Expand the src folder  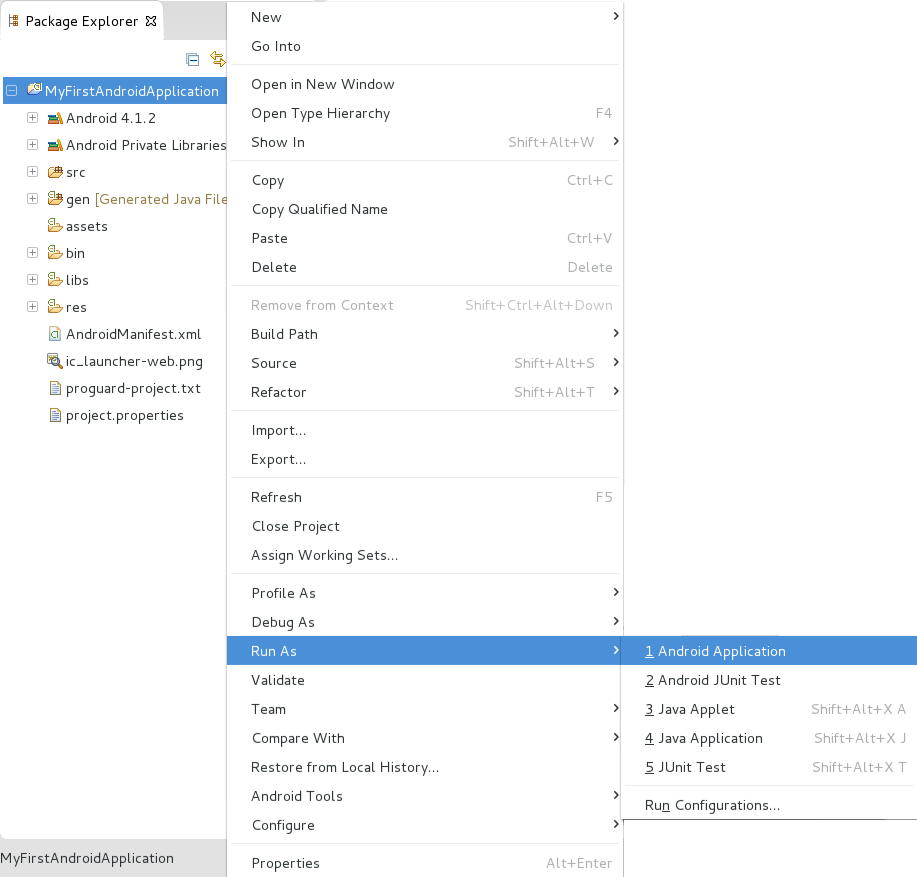pyautogui.click(x=33, y=171)
